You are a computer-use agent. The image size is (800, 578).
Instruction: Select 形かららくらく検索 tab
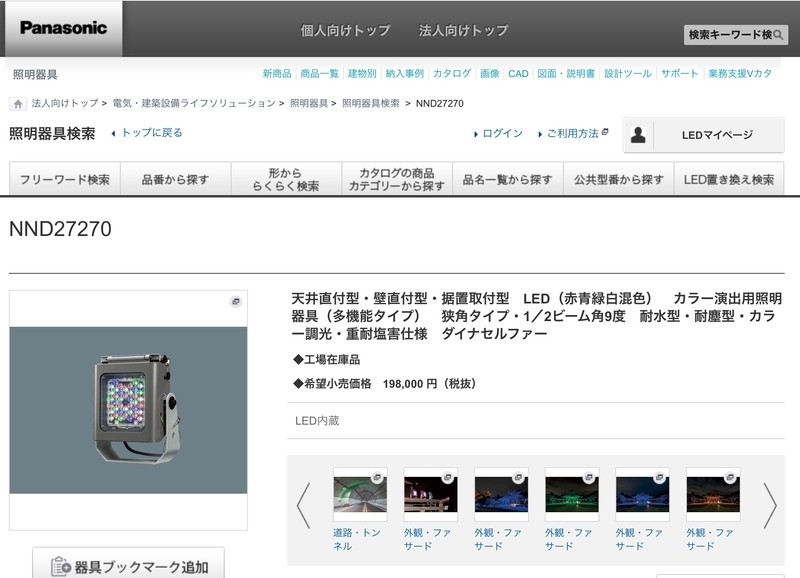286,180
